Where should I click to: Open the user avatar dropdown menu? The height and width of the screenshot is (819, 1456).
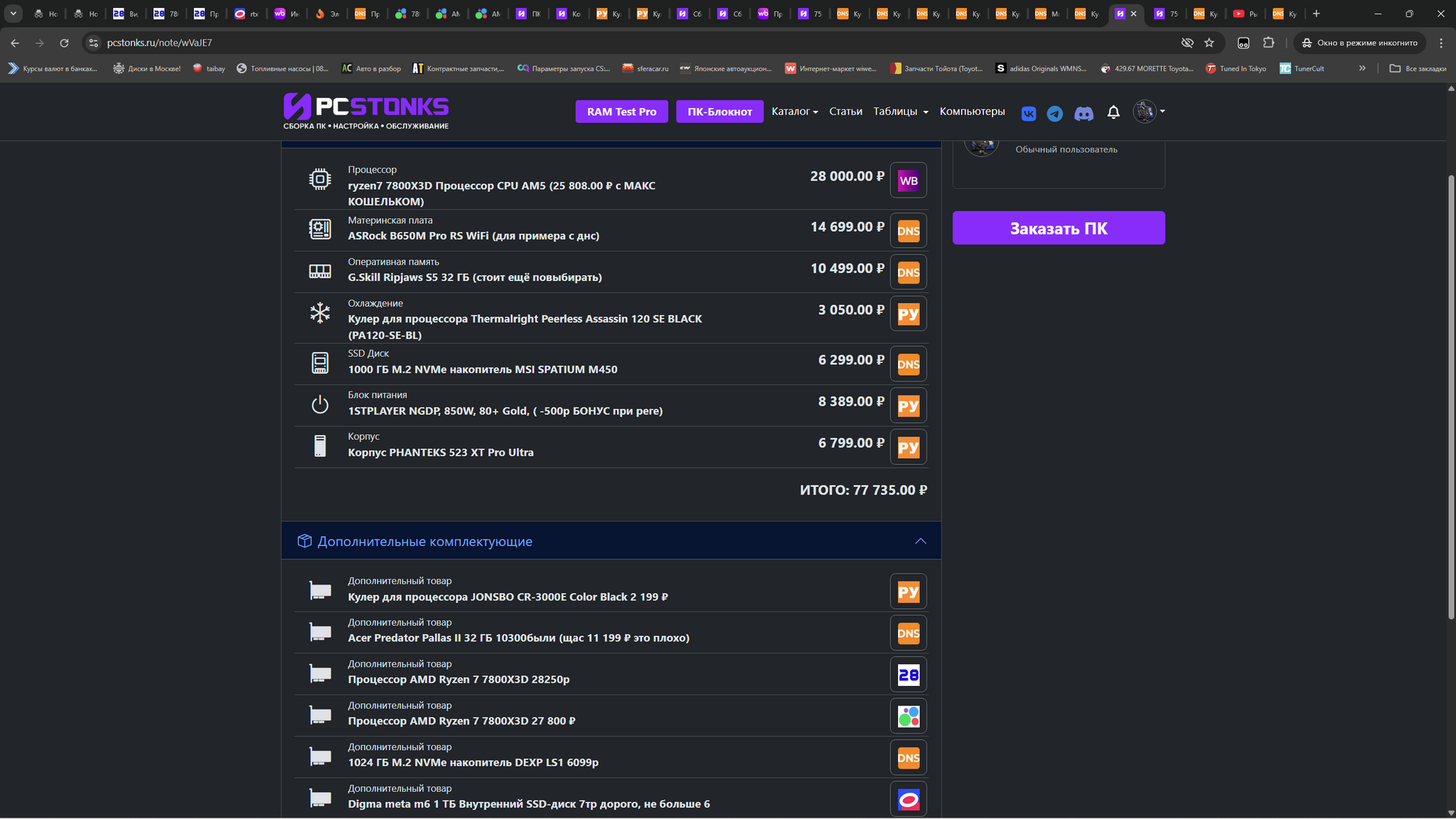coord(1149,112)
